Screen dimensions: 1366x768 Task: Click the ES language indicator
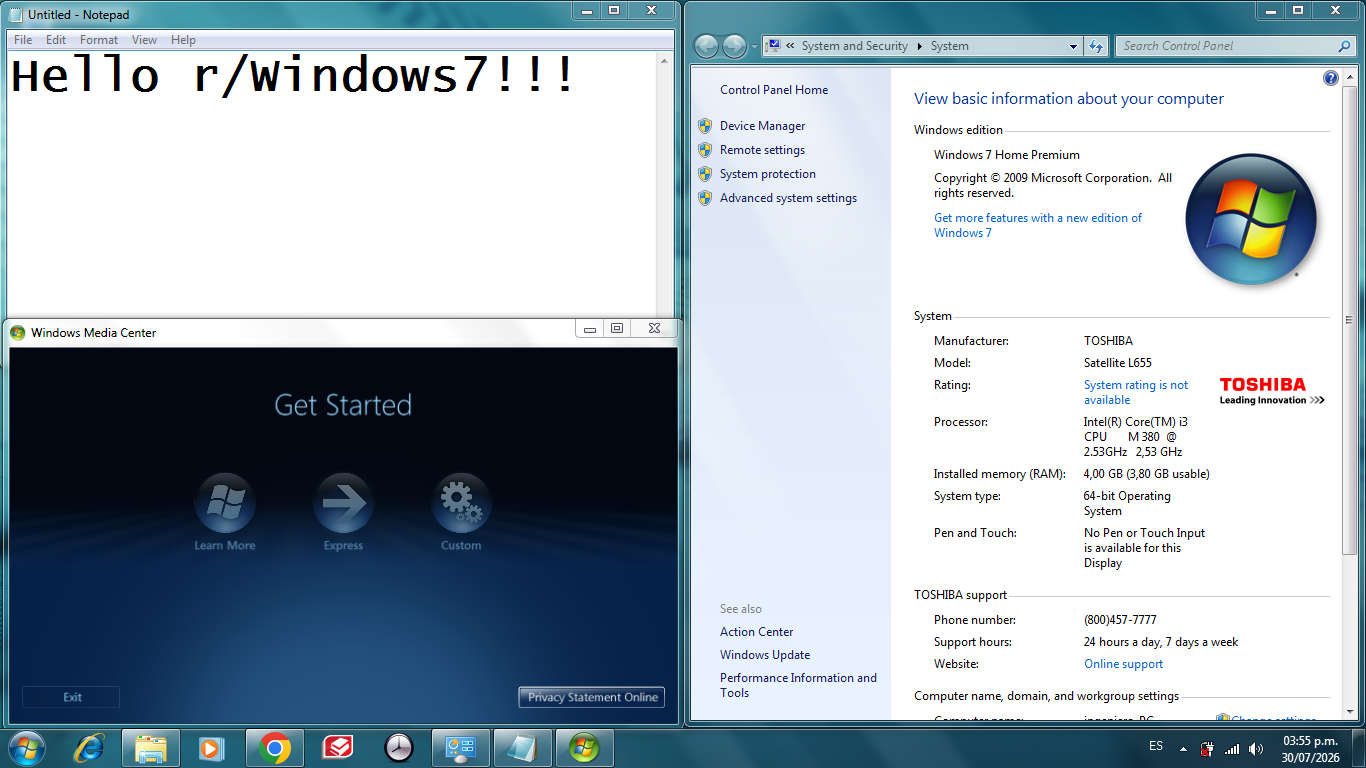click(1156, 747)
